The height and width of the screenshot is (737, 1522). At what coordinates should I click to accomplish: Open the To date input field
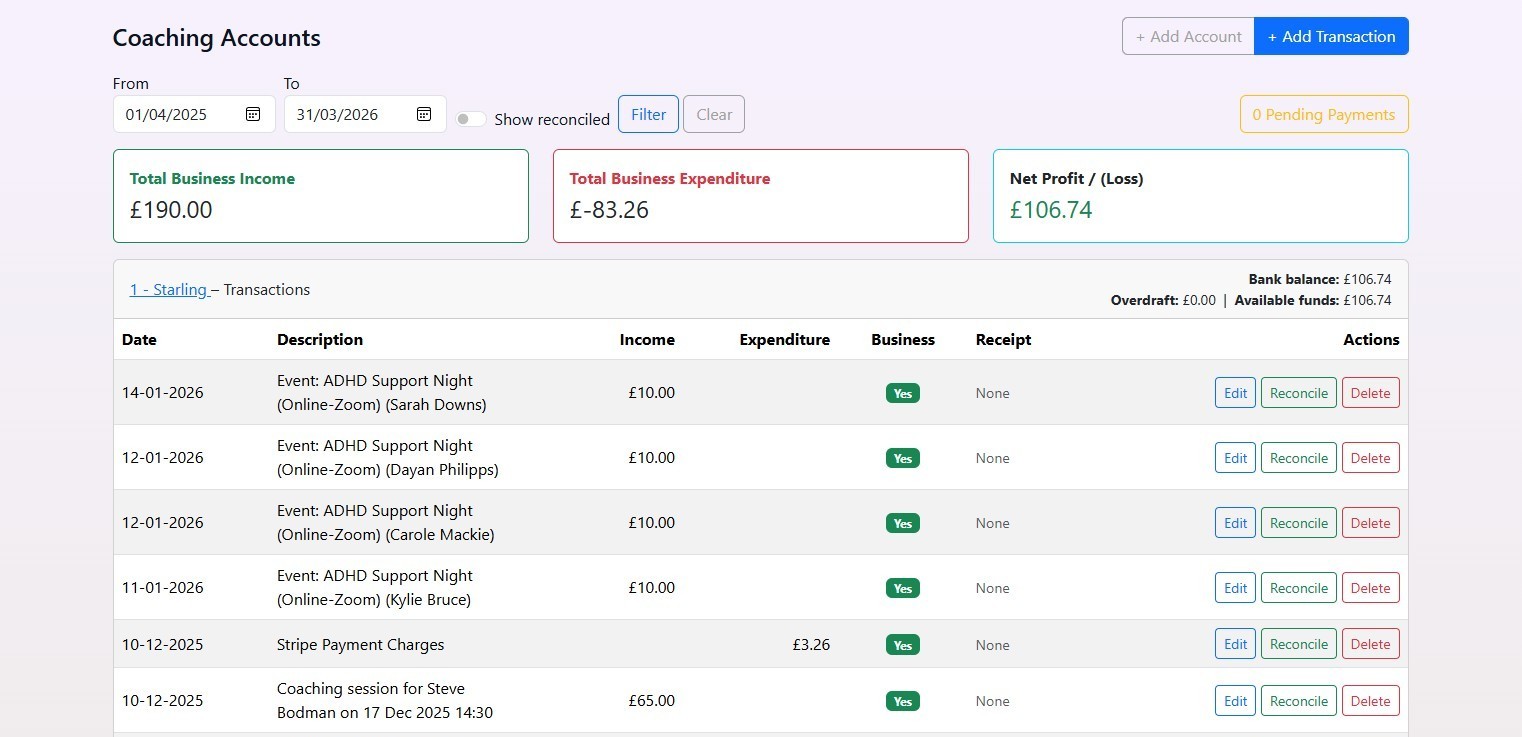tap(350, 114)
